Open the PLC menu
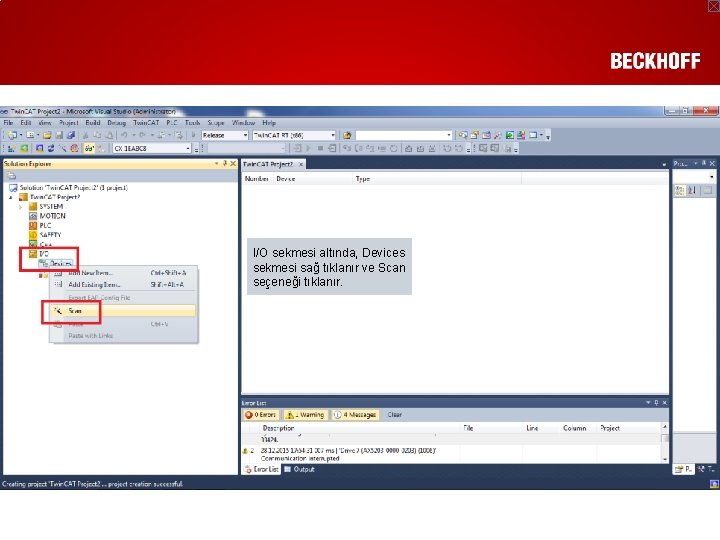Viewport: 720px width, 540px height. click(172, 123)
